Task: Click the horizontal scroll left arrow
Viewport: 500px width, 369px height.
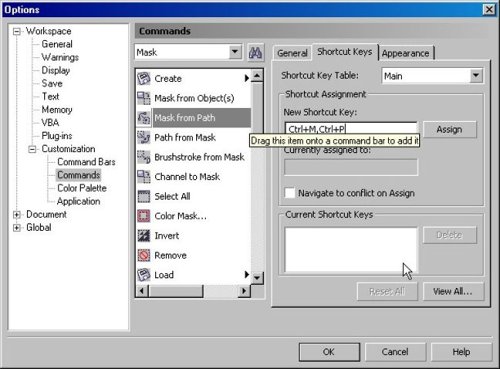Action: (142, 291)
